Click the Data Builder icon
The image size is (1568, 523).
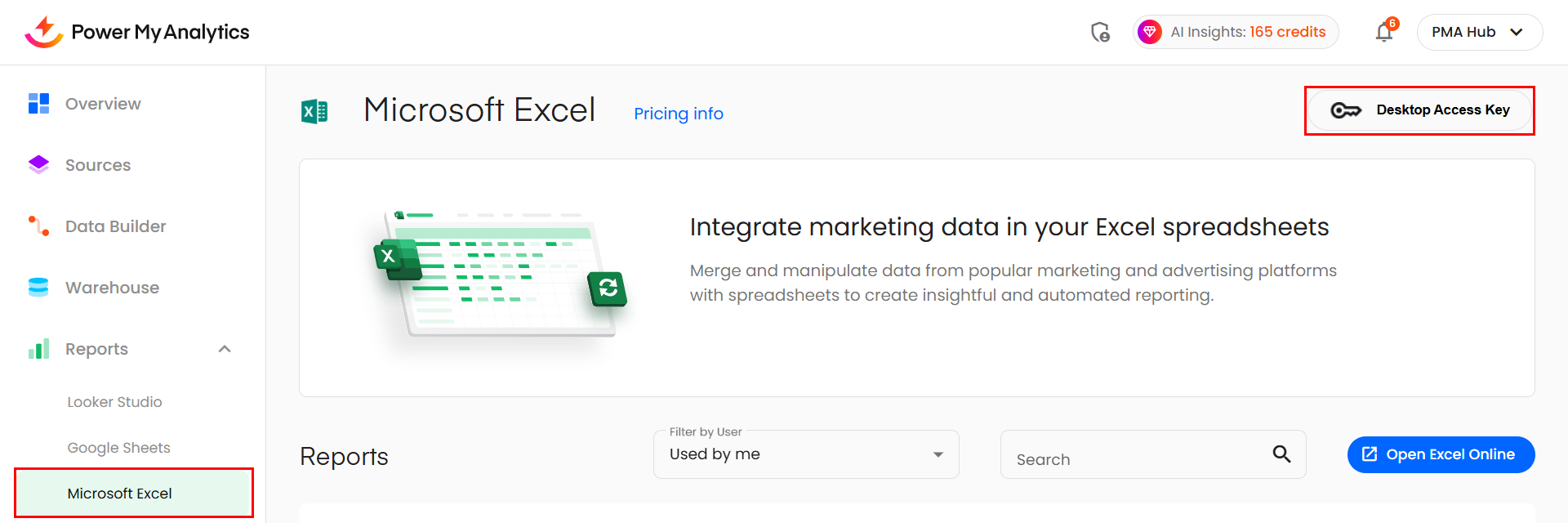(x=38, y=226)
